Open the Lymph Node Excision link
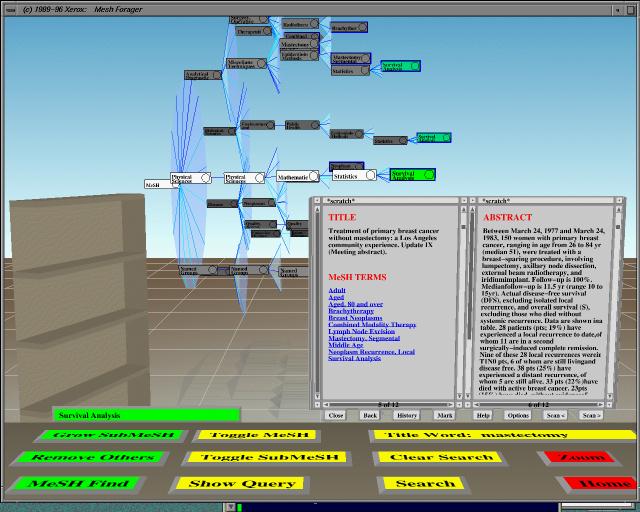This screenshot has height=512, width=640. coord(362,332)
